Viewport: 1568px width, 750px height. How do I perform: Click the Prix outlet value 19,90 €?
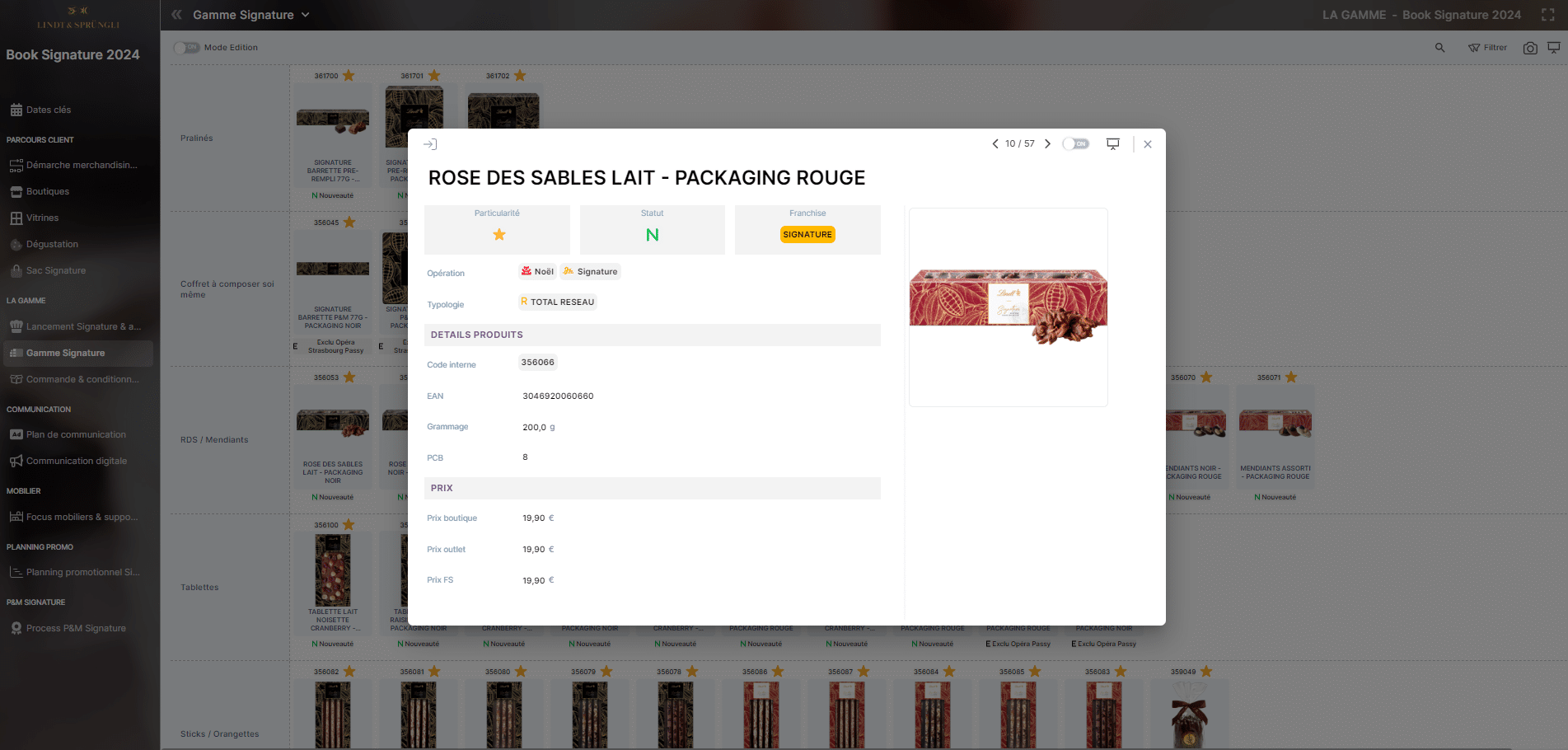pyautogui.click(x=538, y=550)
